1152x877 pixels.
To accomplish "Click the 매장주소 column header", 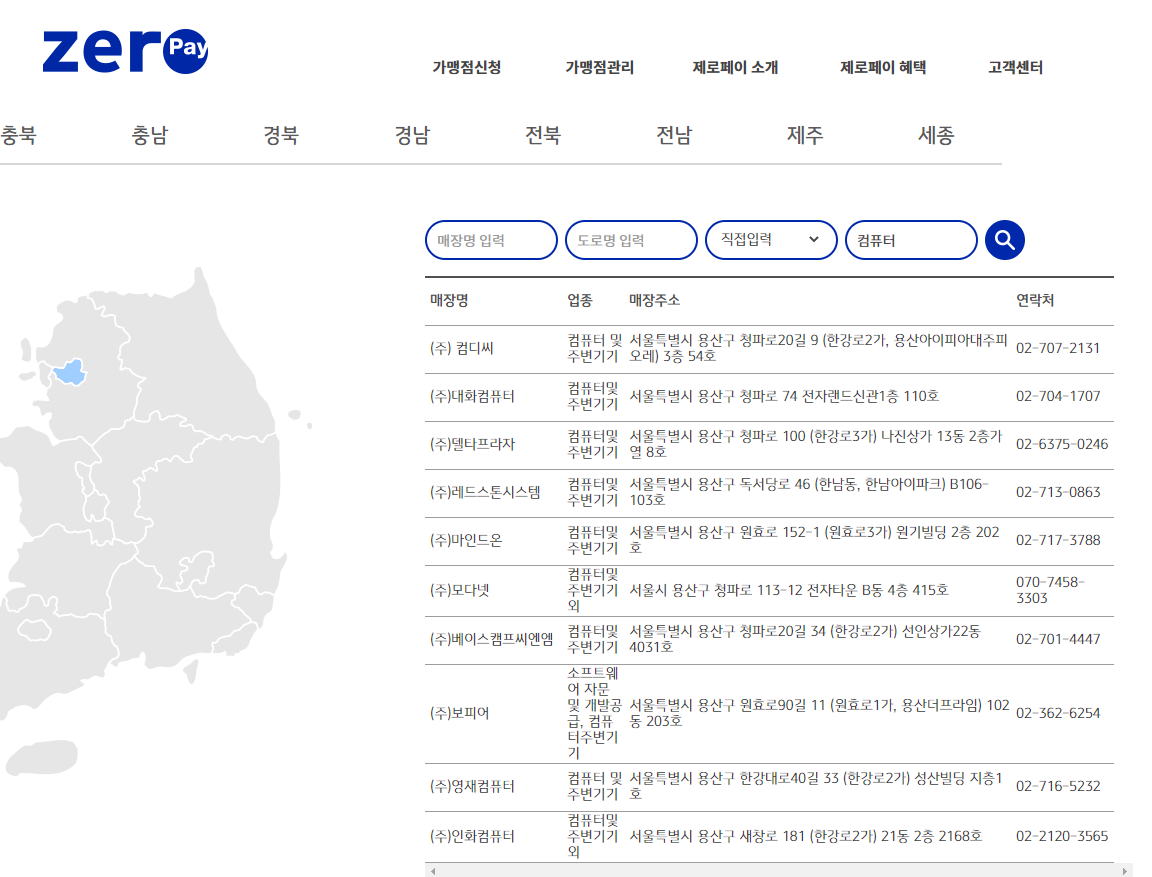I will coord(655,300).
